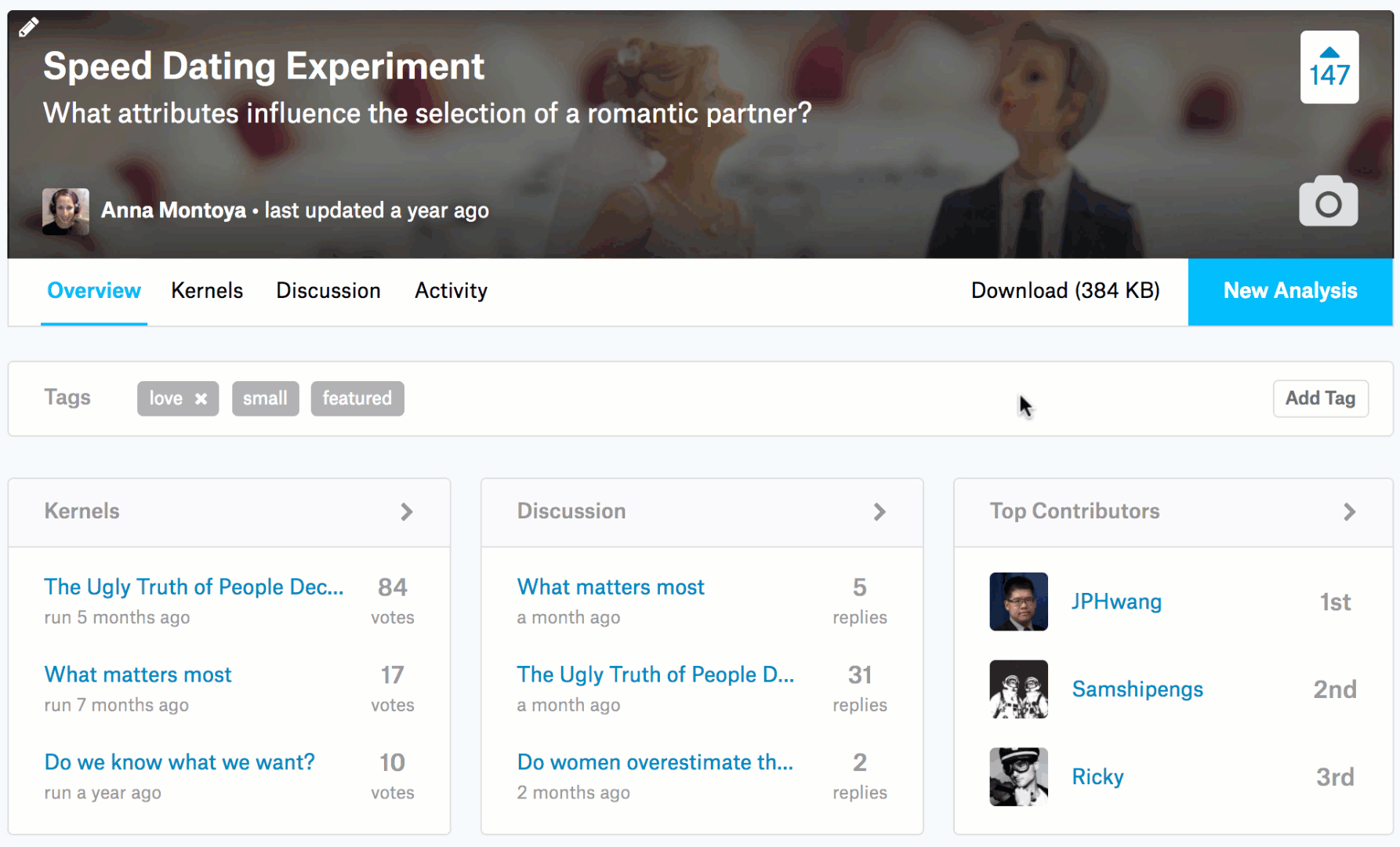Click the pencil edit icon on the banner
1400x847 pixels.
(29, 26)
